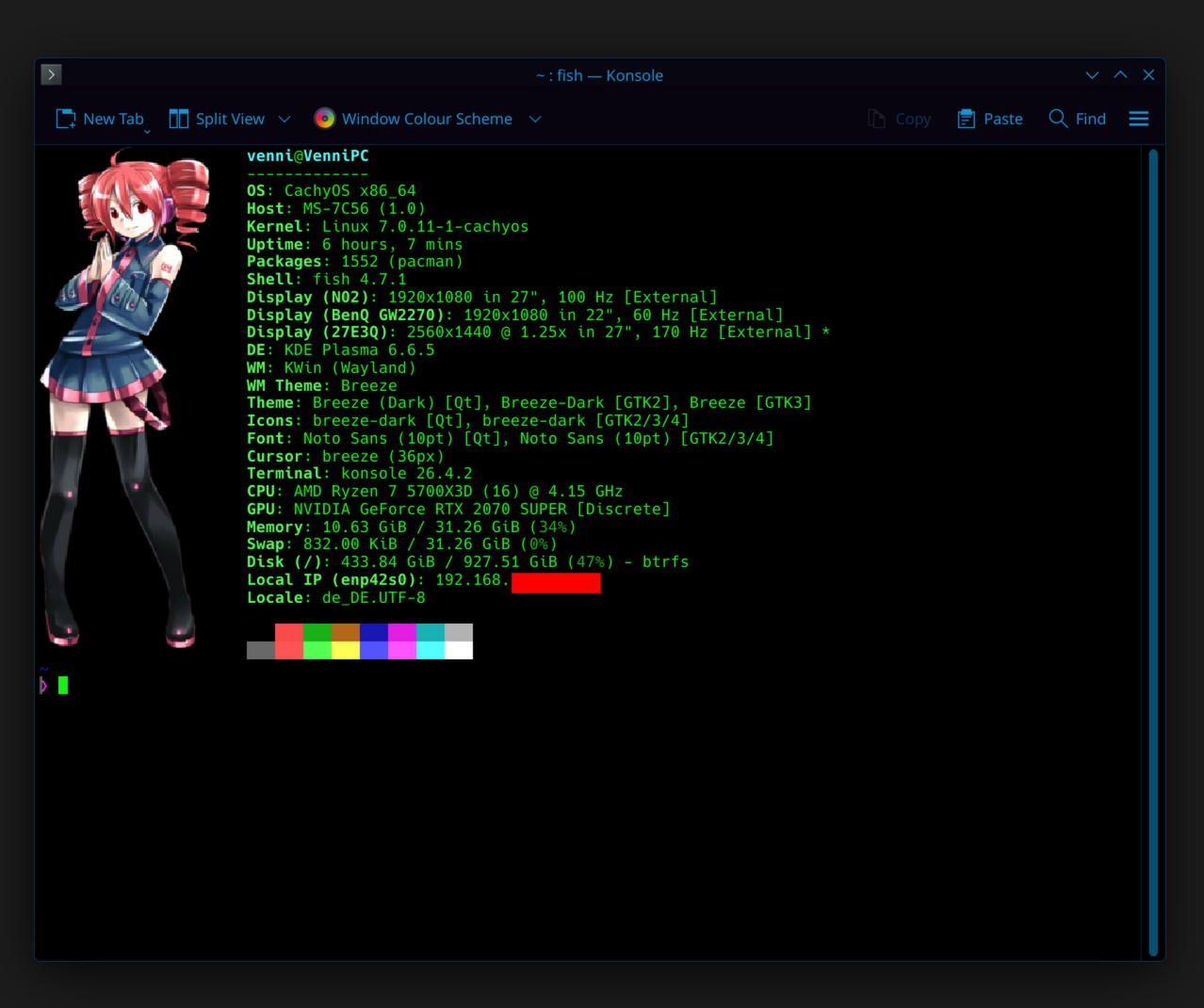Click the yellow colour block in palette
1204x1008 pixels.
coord(346,650)
